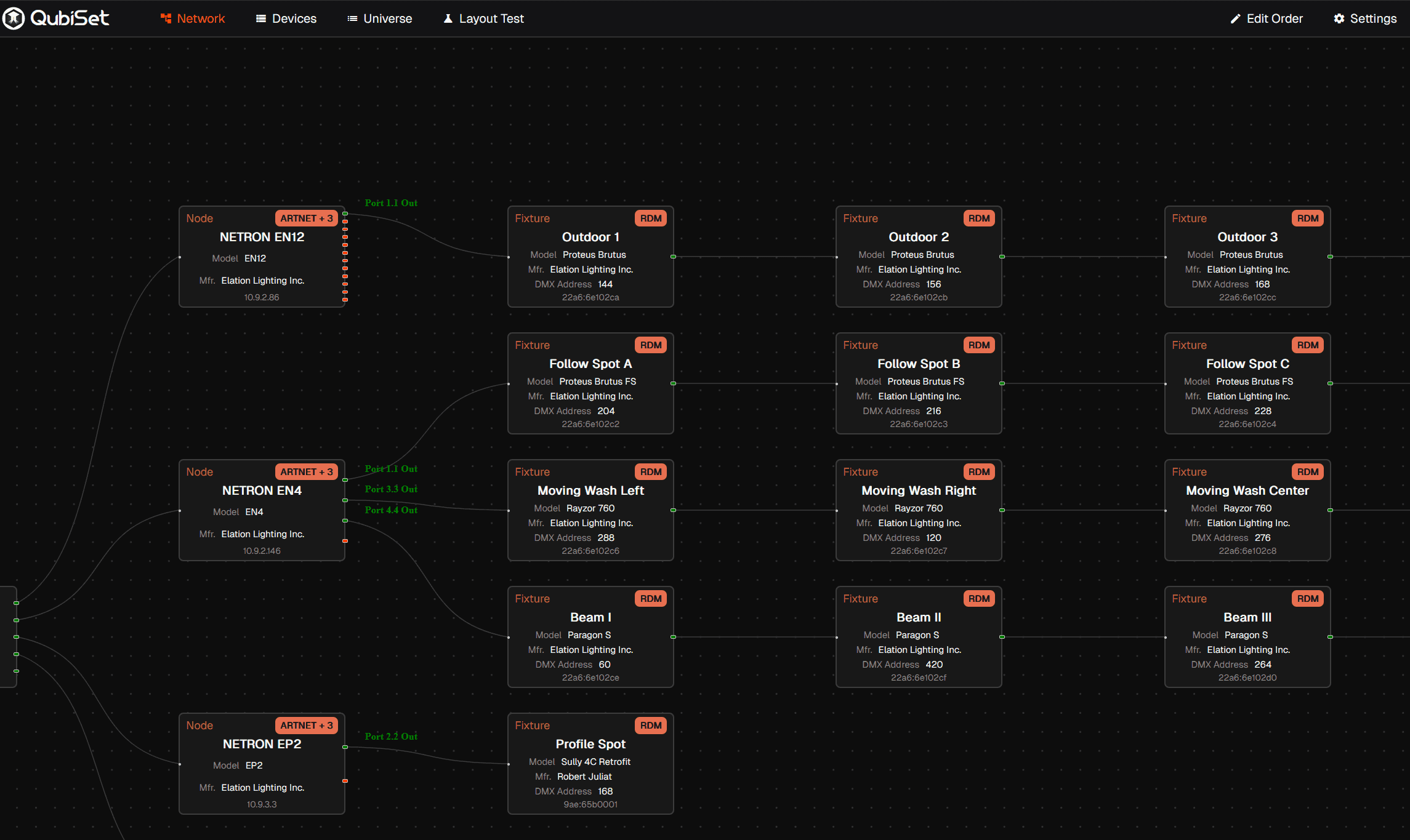Click IP address 10.9.2.86
This screenshot has height=840, width=1410.
pyautogui.click(x=262, y=297)
